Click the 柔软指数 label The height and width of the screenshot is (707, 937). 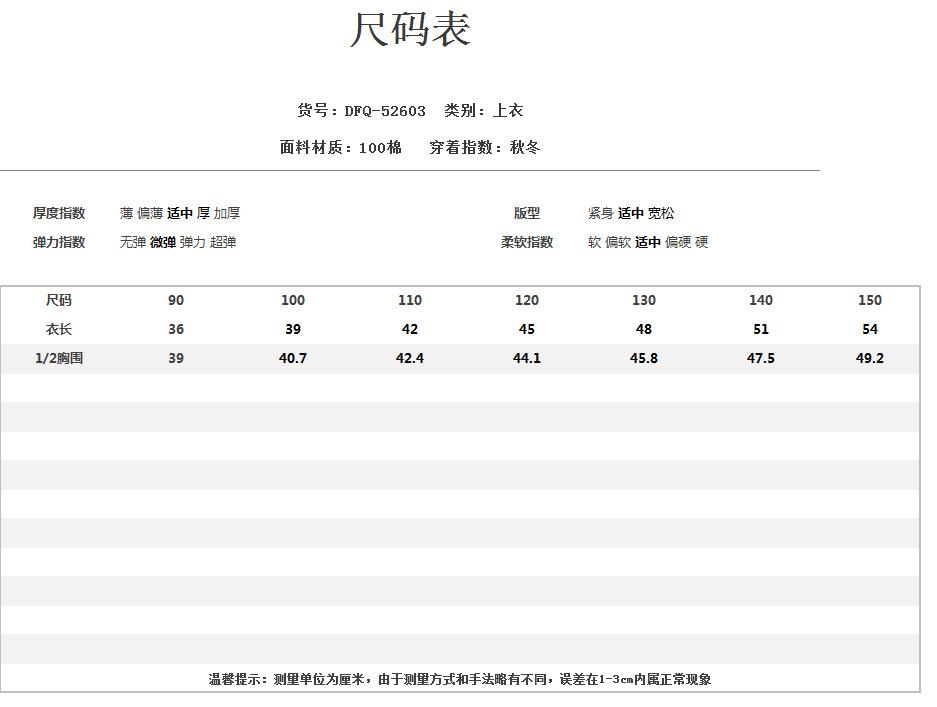click(527, 242)
